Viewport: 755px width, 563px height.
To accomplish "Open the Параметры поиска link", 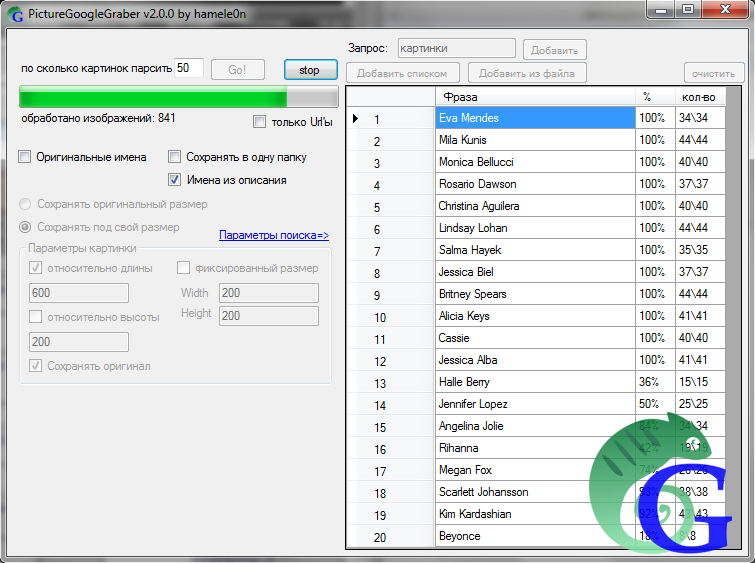I will pos(273,235).
